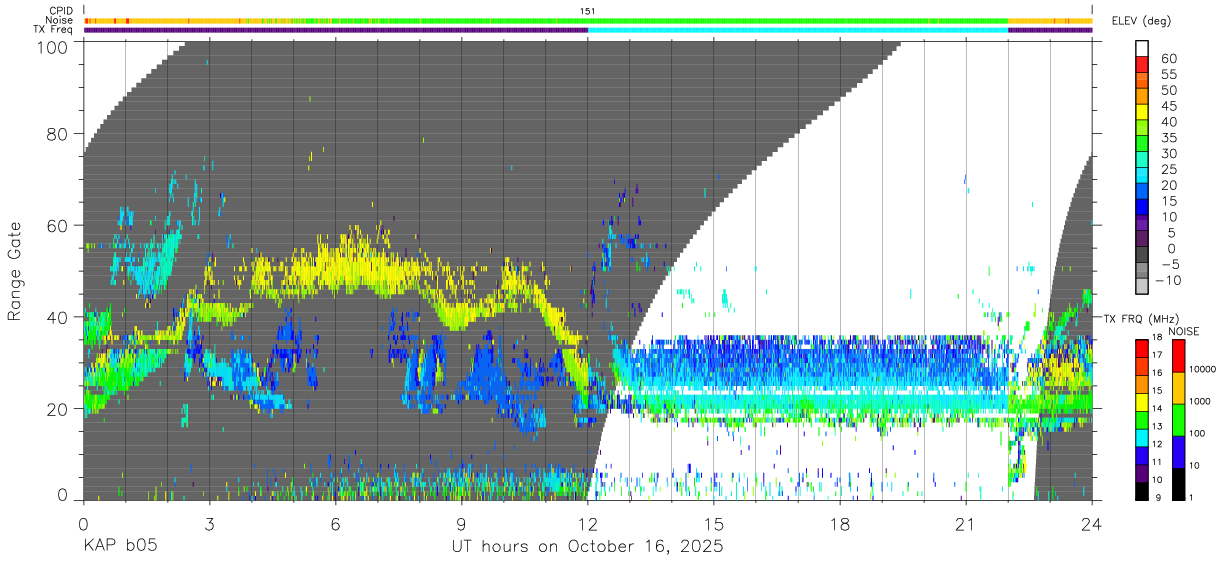This screenshot has height=567, width=1228.
Task: Click the 18 tick on UT hours axis
Action: coord(840,524)
